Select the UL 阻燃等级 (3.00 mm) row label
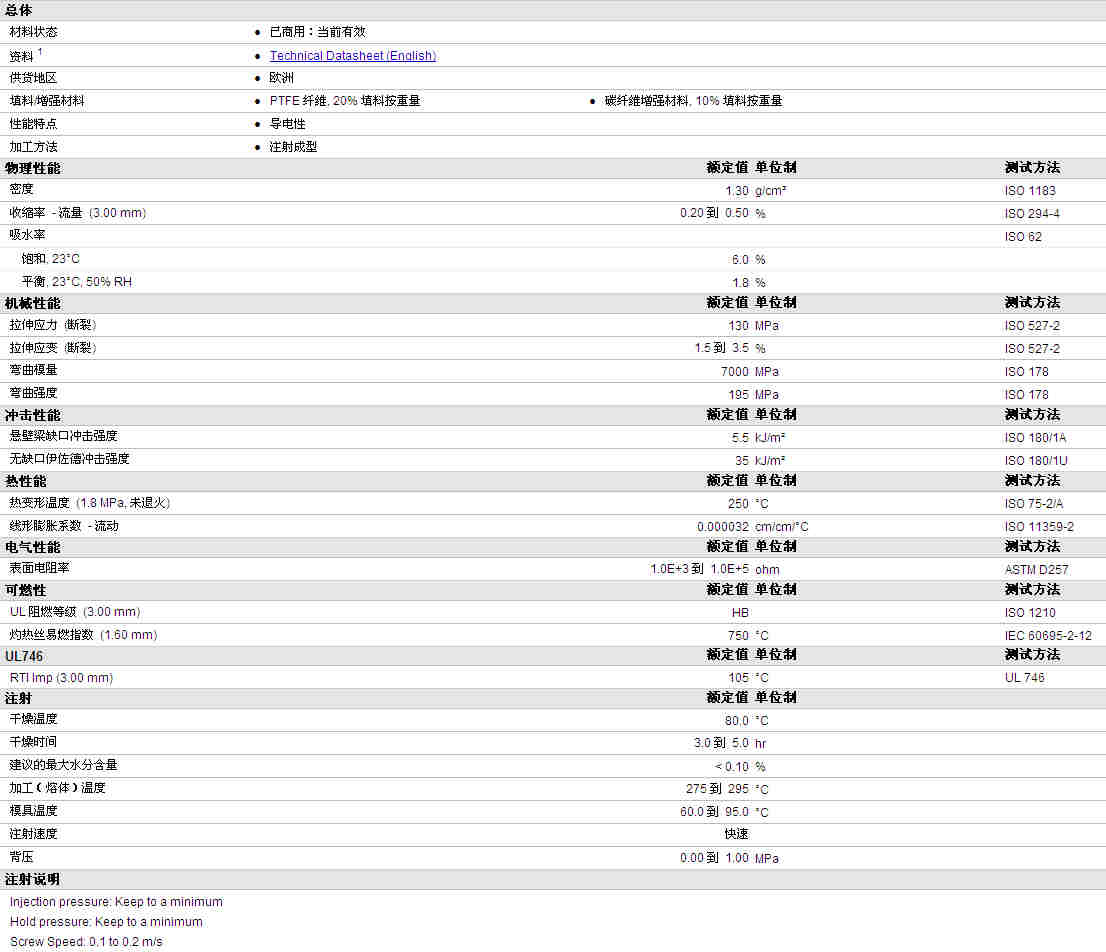 click(75, 612)
